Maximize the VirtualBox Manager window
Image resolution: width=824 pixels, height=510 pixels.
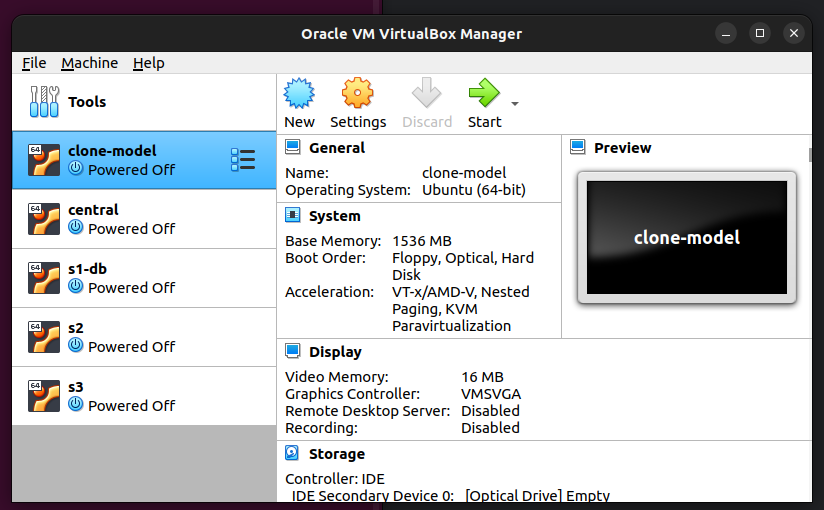760,34
